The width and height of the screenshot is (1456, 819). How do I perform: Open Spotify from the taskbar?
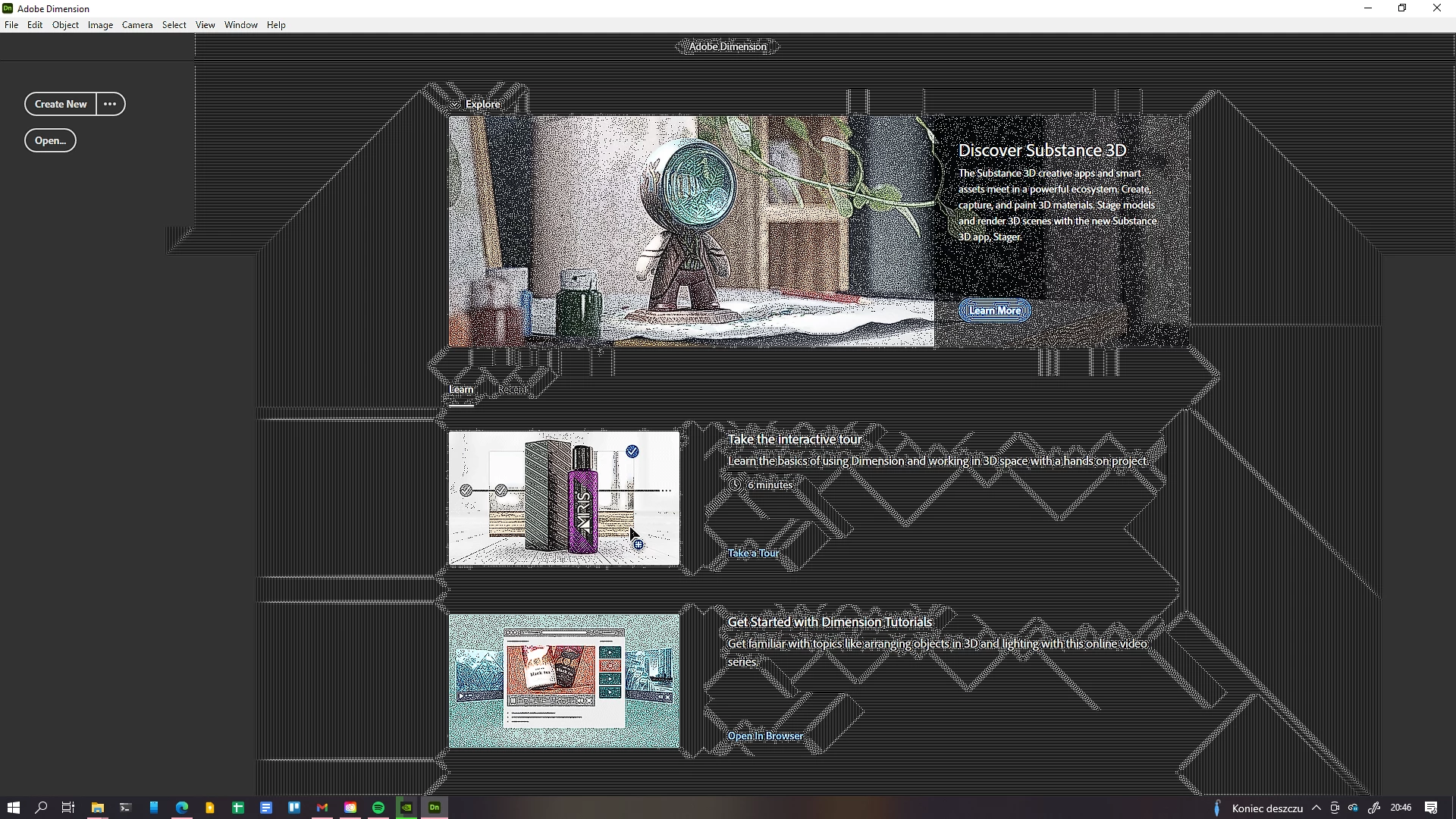pos(378,808)
